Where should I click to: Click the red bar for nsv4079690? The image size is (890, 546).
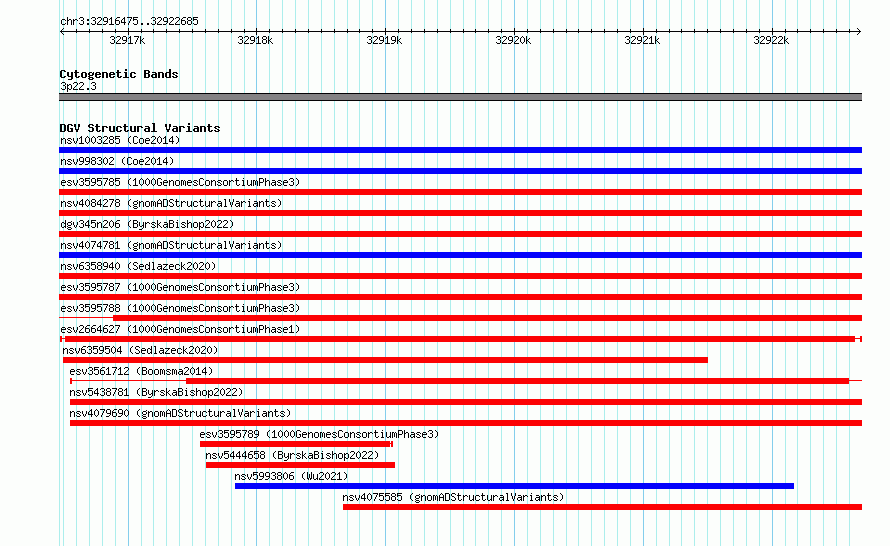466,423
